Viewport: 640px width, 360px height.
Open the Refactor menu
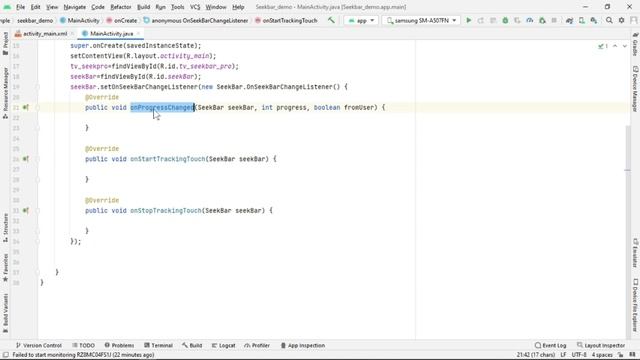tap(121, 7)
